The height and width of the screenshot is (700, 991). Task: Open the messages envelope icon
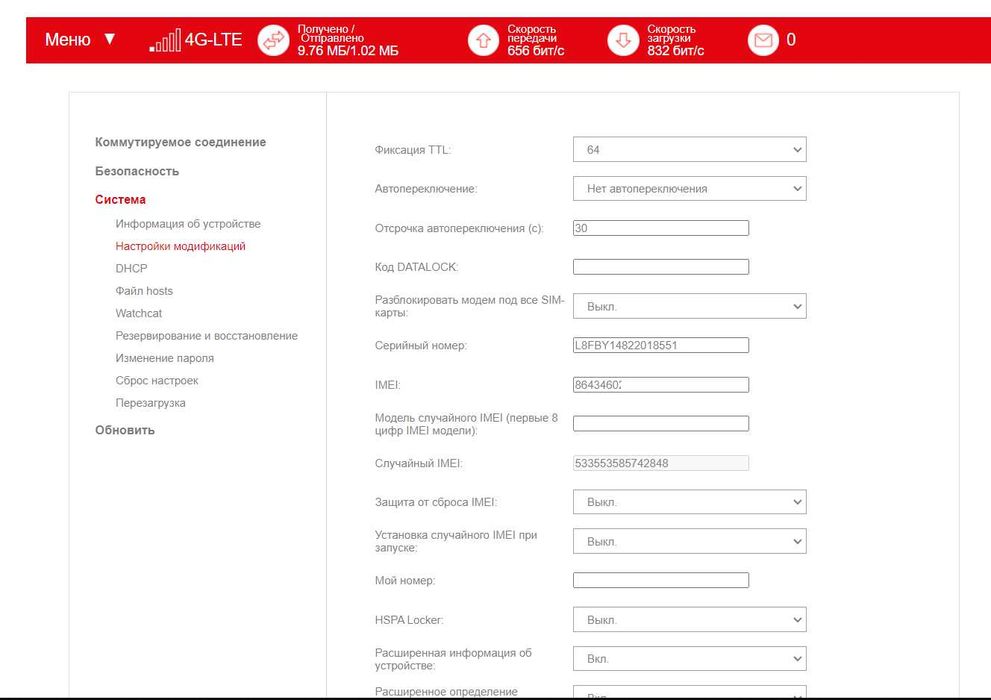pos(763,40)
